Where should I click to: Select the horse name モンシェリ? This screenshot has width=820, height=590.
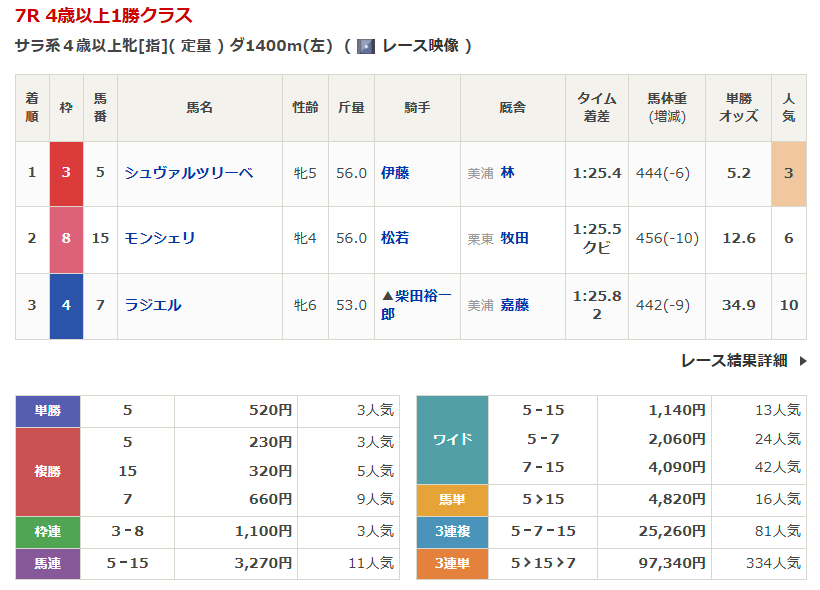coord(160,238)
